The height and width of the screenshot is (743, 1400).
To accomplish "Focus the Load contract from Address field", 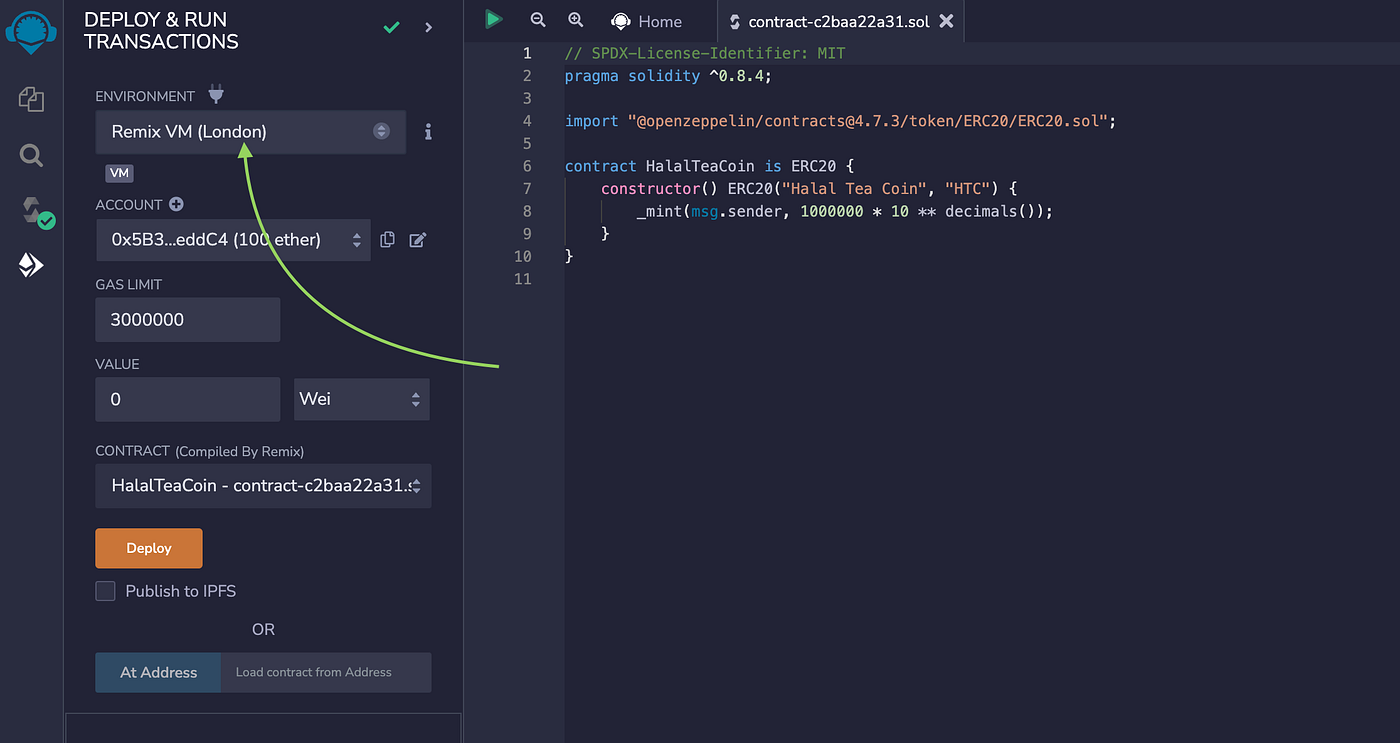I will 327,672.
